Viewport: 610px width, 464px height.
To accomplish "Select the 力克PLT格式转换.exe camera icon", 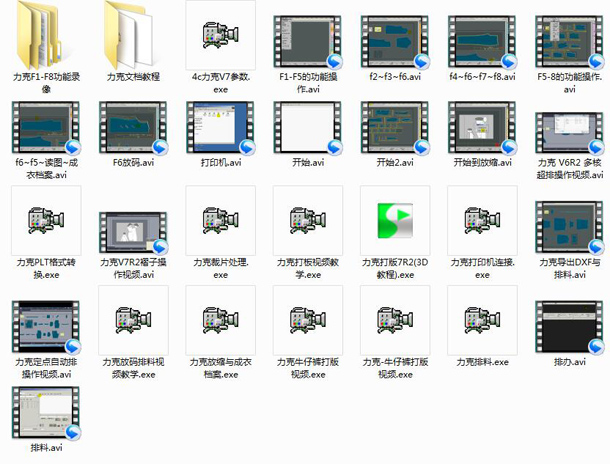I will tap(46, 221).
